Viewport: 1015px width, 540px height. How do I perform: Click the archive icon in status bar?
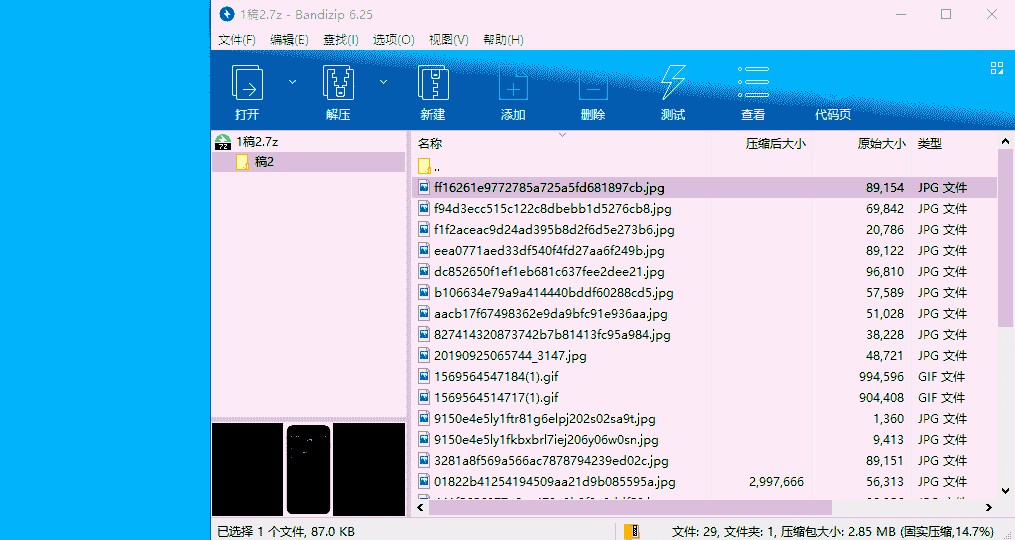tap(631, 532)
